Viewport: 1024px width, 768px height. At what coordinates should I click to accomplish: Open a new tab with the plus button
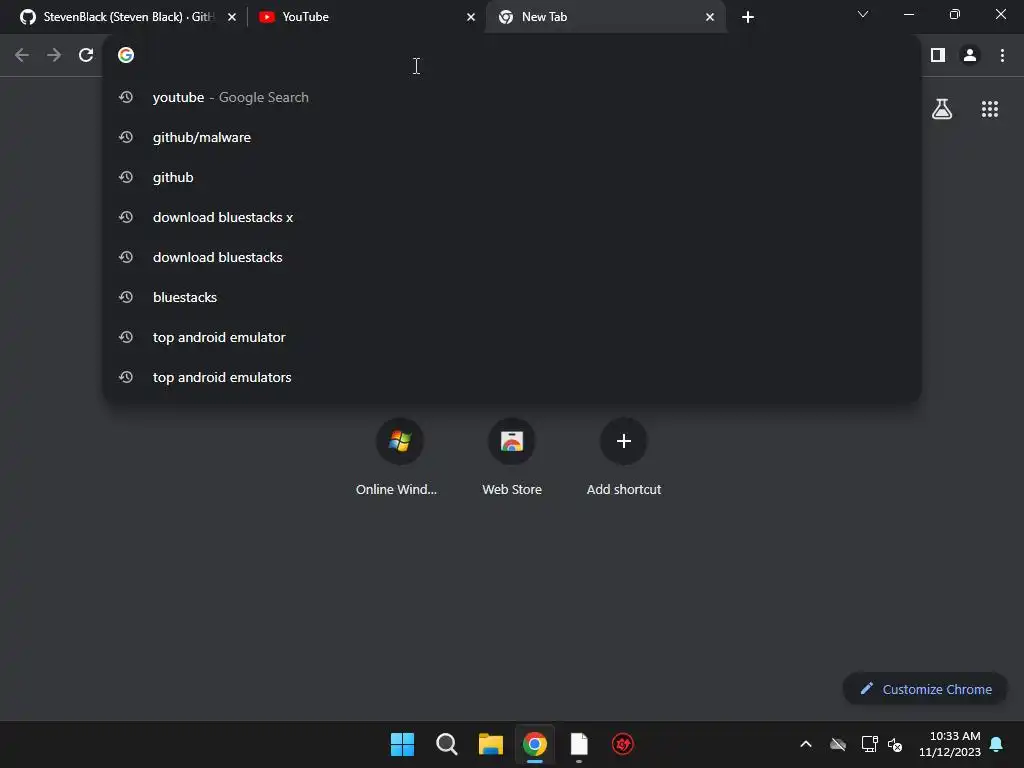(748, 17)
